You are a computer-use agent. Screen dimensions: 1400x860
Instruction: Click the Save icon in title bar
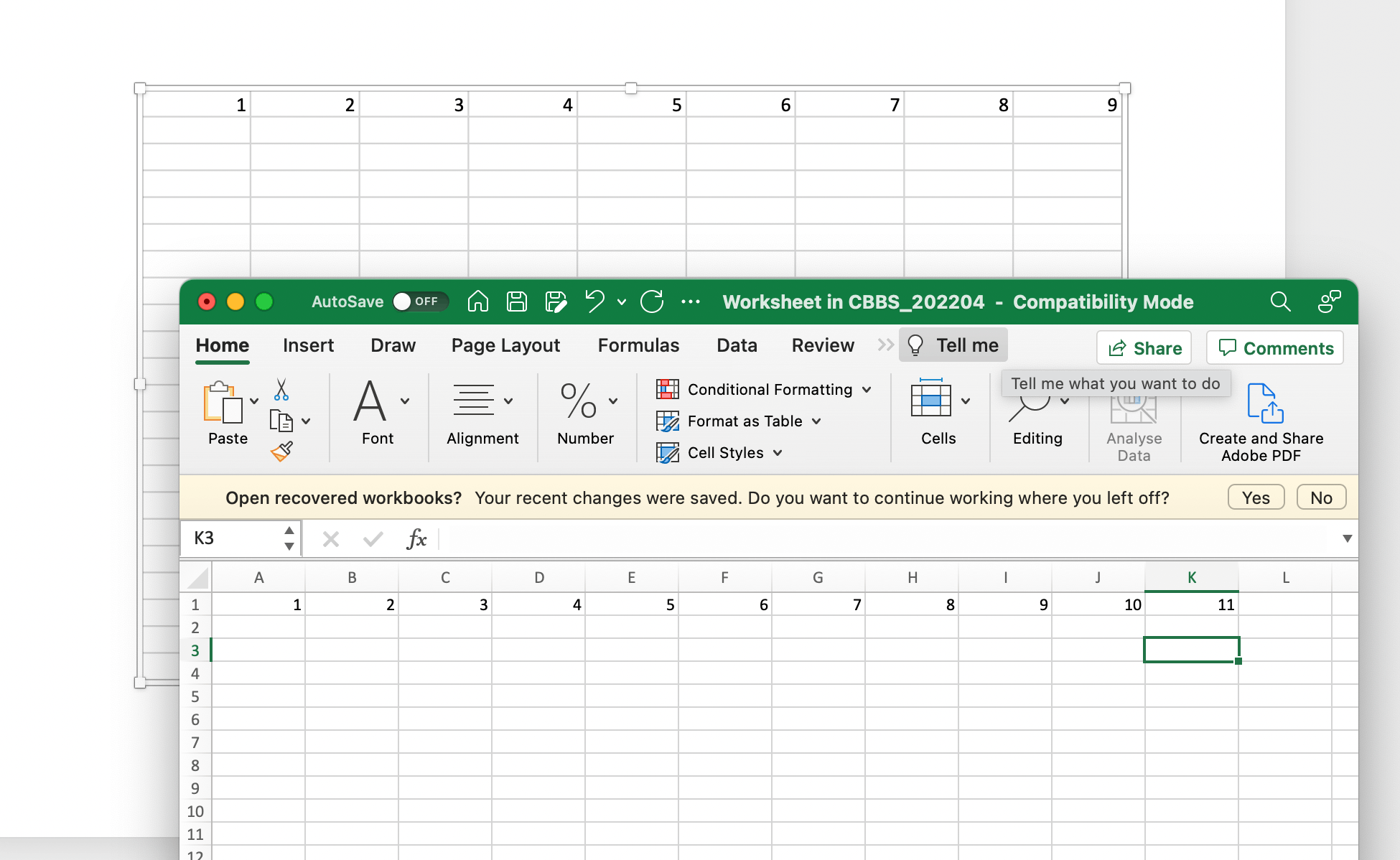click(x=517, y=302)
